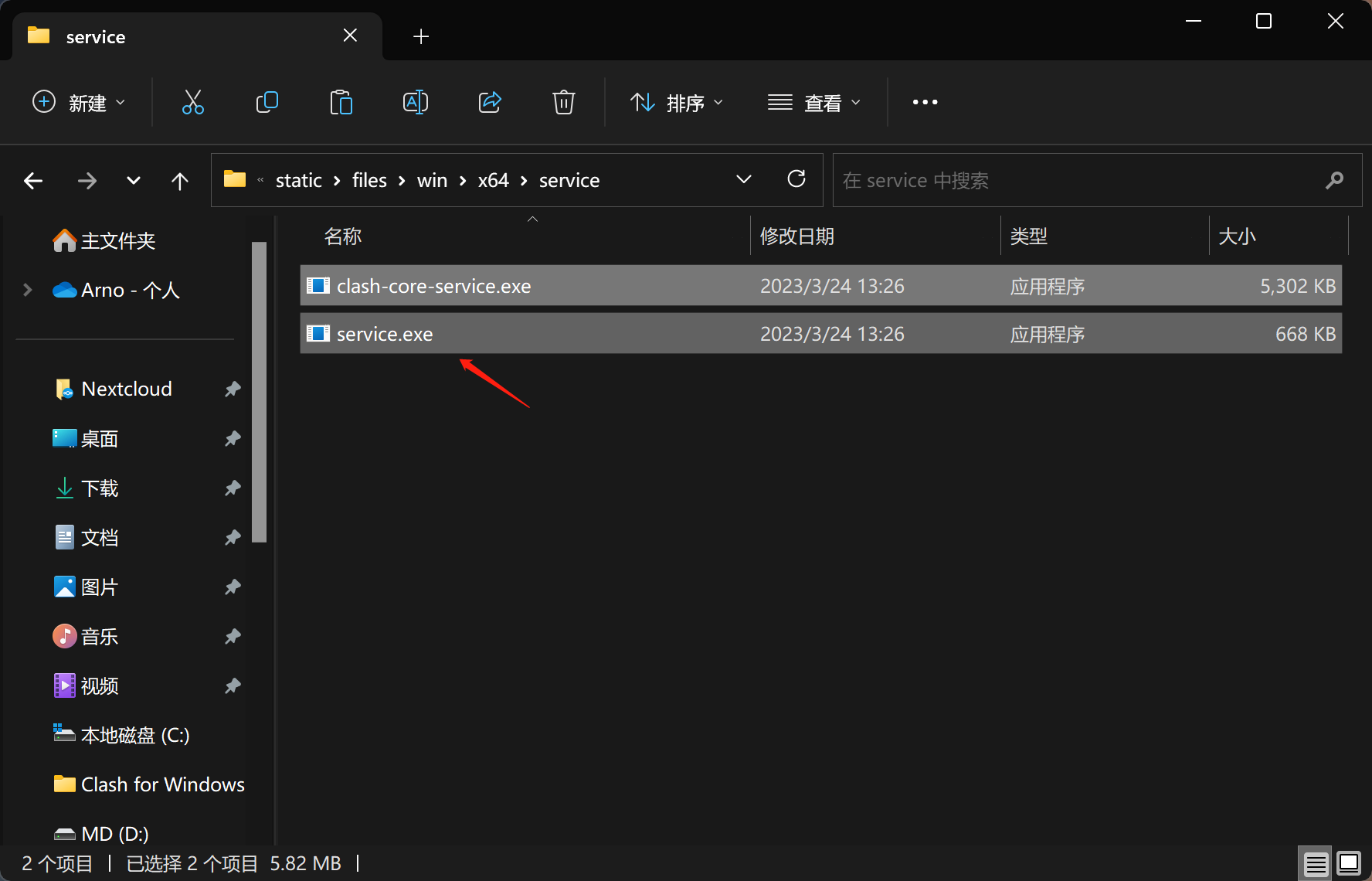
Task: Close the service tab
Action: pyautogui.click(x=350, y=36)
